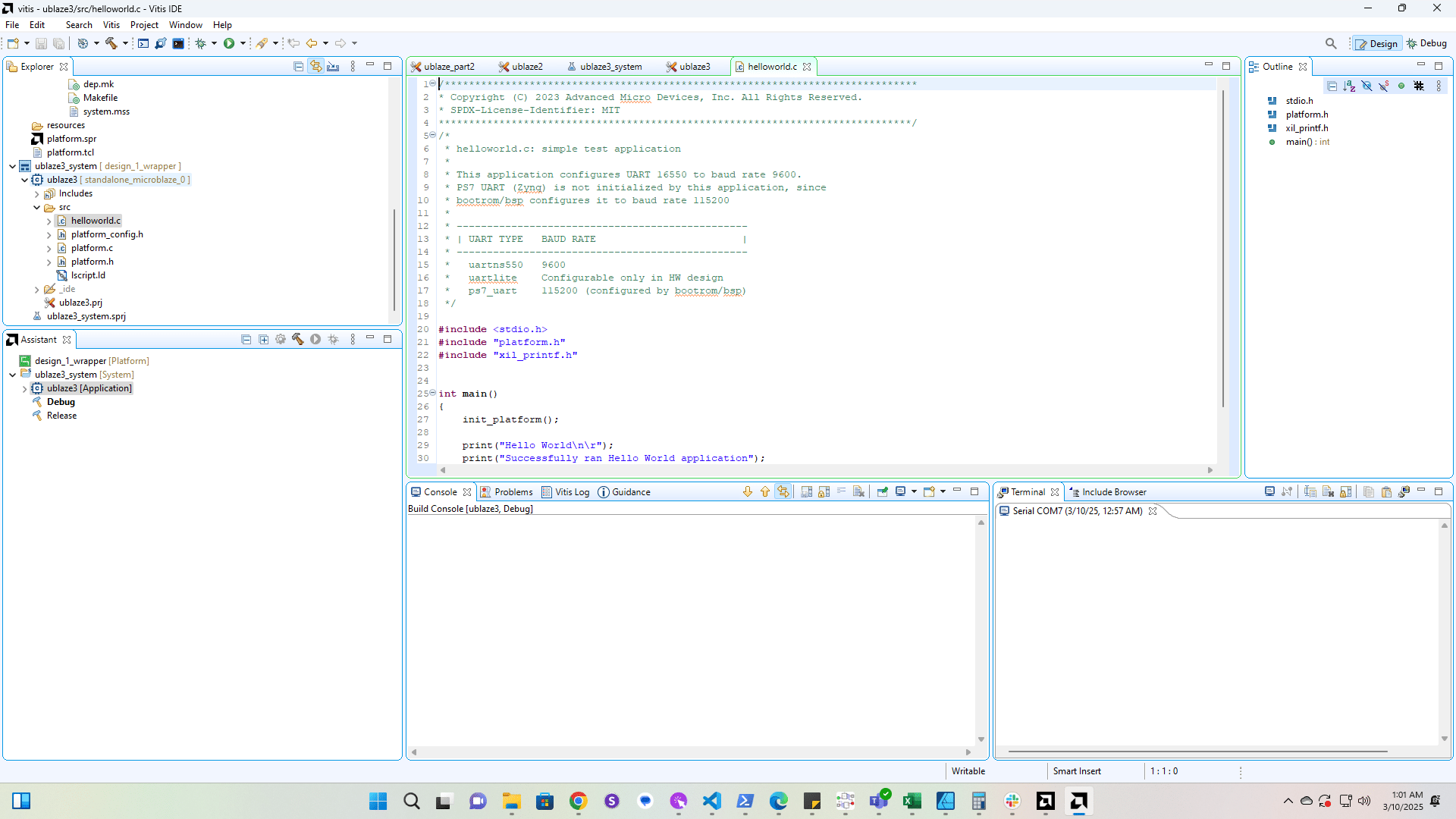Click the green Run button
The width and height of the screenshot is (1456, 819).
tap(229, 43)
